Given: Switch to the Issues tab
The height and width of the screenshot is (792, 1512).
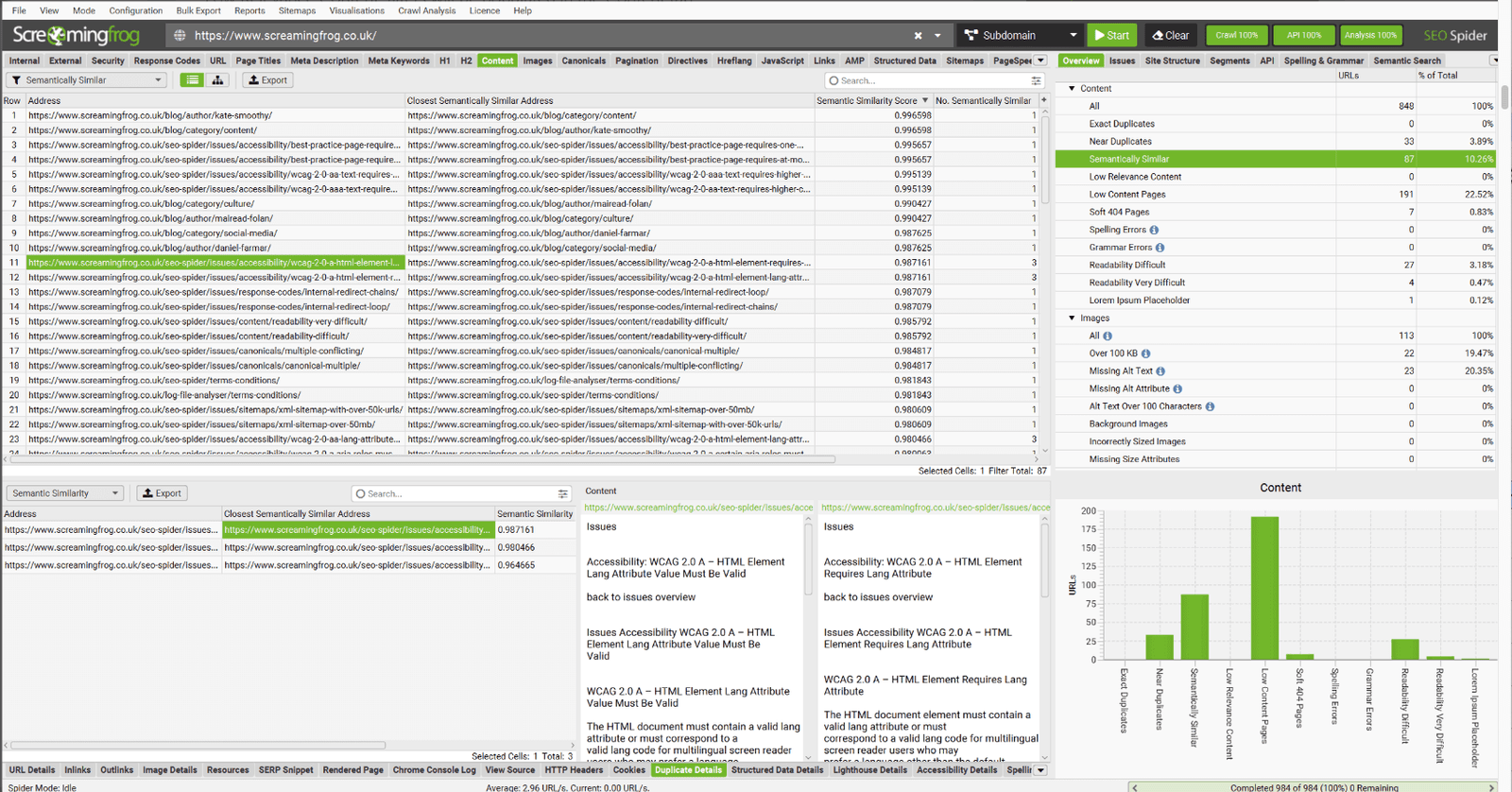Looking at the screenshot, I should [1122, 60].
